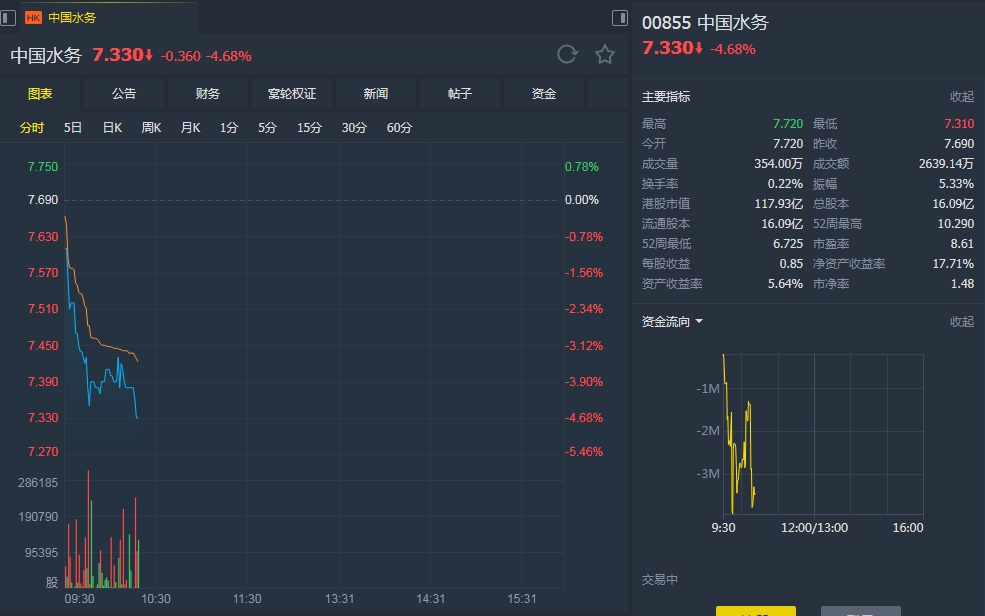Click the 52周最低 value 6.725
Image resolution: width=985 pixels, height=616 pixels.
[x=788, y=244]
